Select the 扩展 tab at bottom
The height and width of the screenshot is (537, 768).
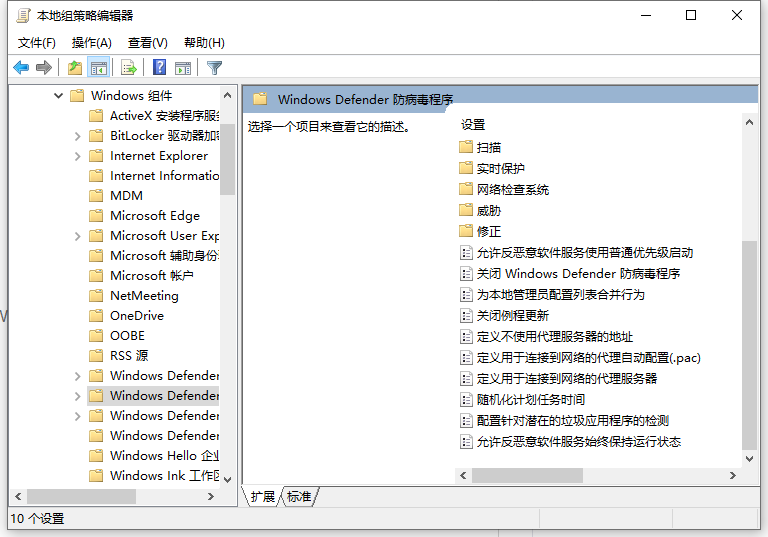click(263, 497)
